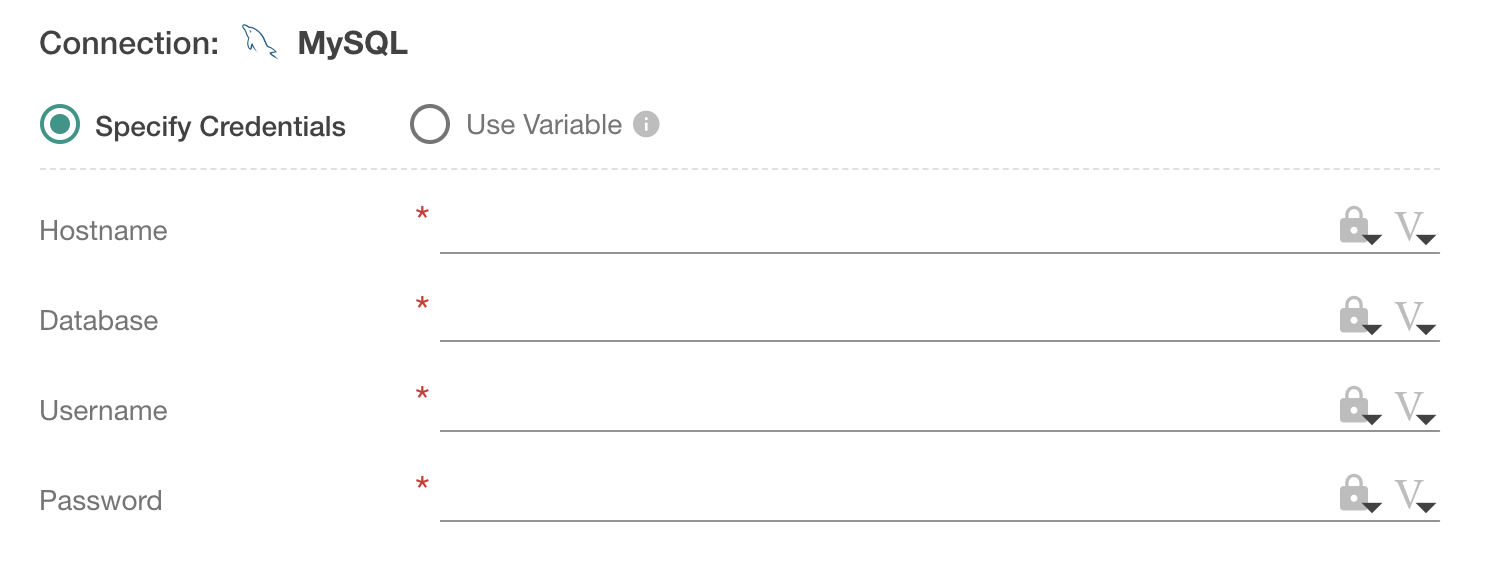Click the lock icon in Username row

tap(1356, 406)
